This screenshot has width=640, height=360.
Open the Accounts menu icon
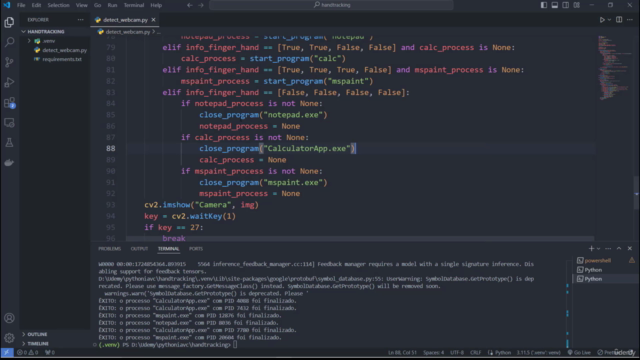pos(9,318)
